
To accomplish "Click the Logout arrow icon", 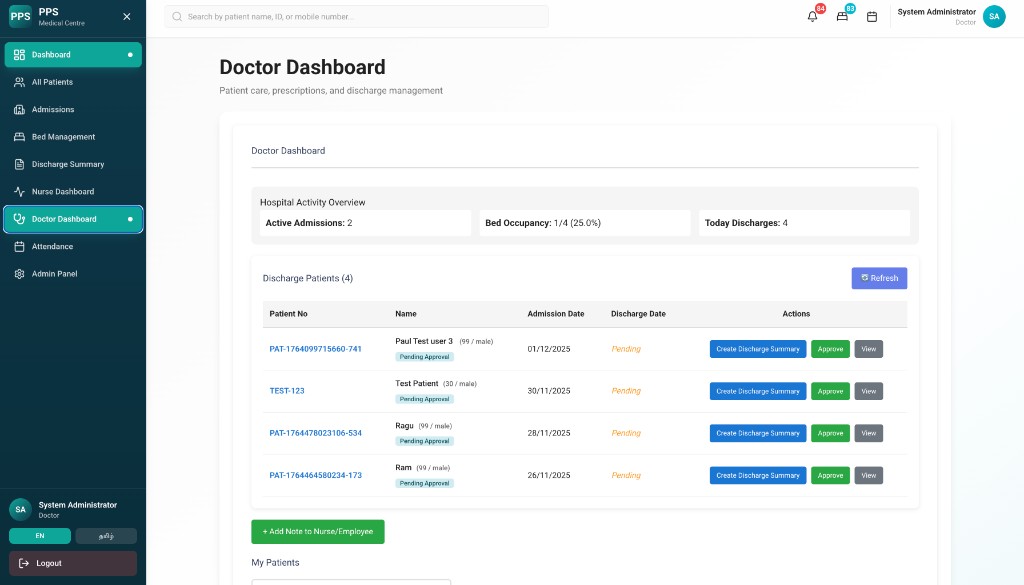I will (24, 563).
